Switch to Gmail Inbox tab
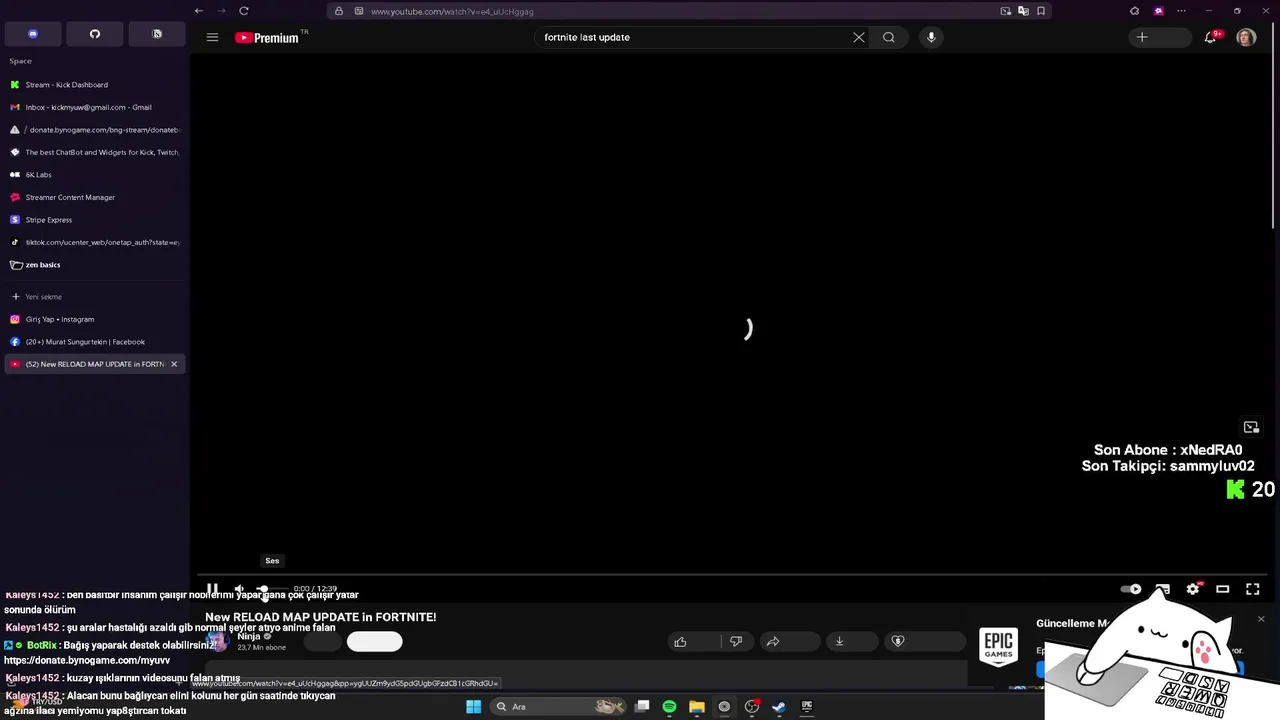This screenshot has height=720, width=1280. [x=95, y=107]
